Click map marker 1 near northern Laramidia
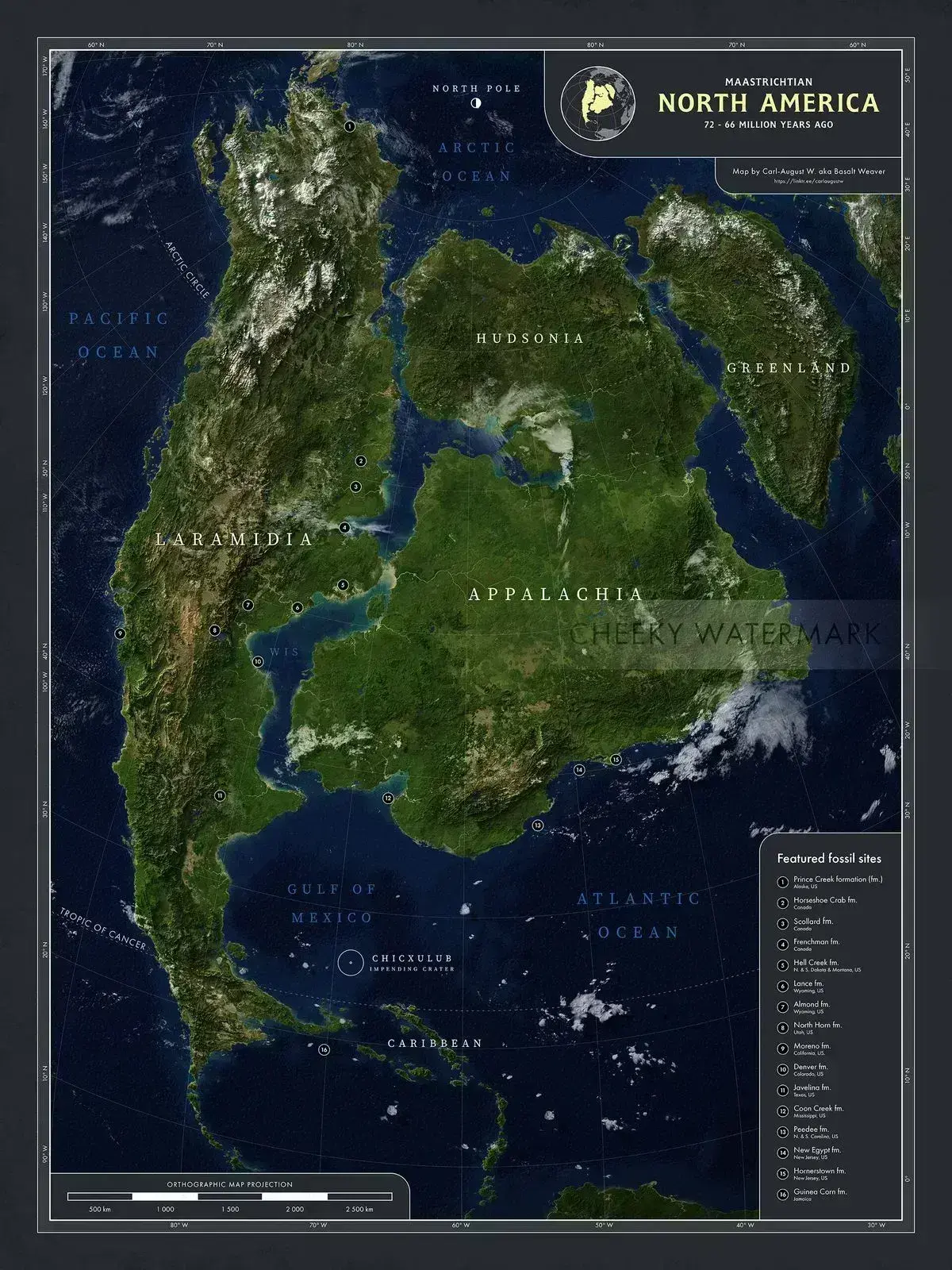 349,125
